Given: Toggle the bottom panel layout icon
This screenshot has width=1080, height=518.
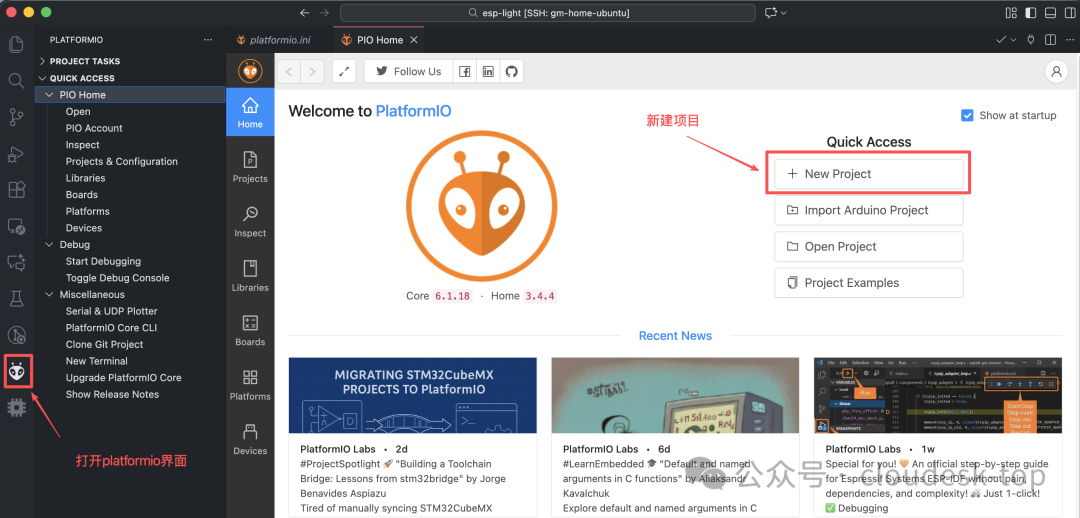Looking at the screenshot, I should click(x=1050, y=12).
